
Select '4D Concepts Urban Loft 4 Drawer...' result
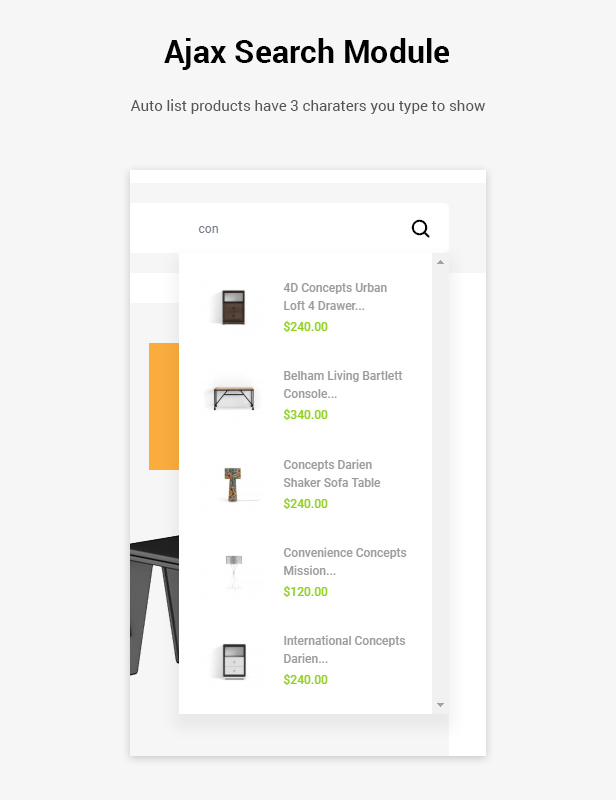(335, 296)
